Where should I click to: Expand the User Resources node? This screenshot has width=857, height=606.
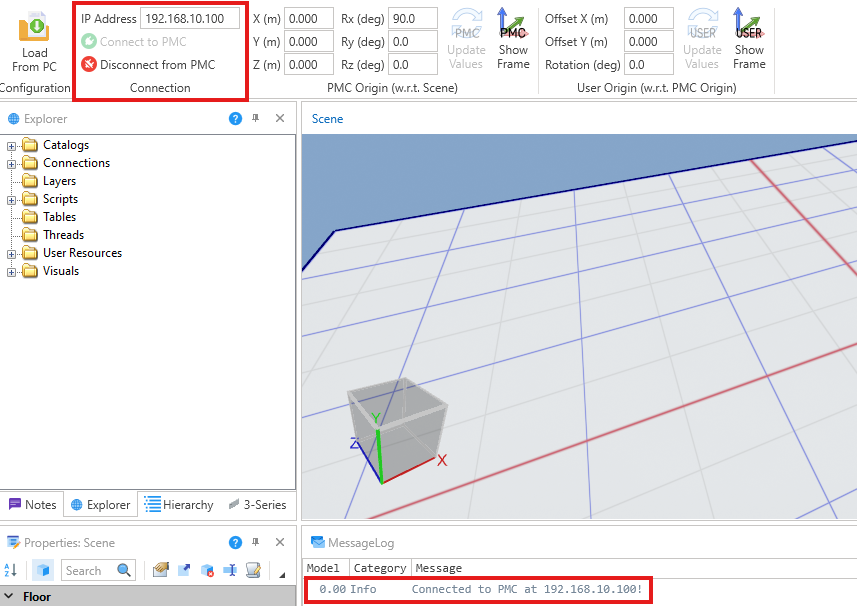tap(12, 254)
